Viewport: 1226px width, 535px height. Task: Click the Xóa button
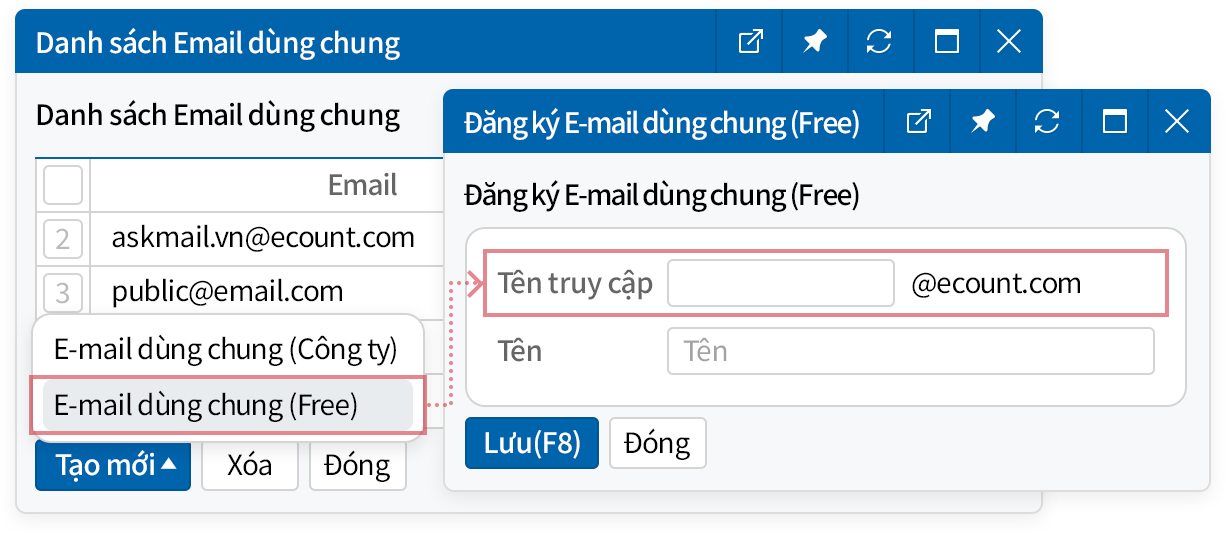click(250, 465)
